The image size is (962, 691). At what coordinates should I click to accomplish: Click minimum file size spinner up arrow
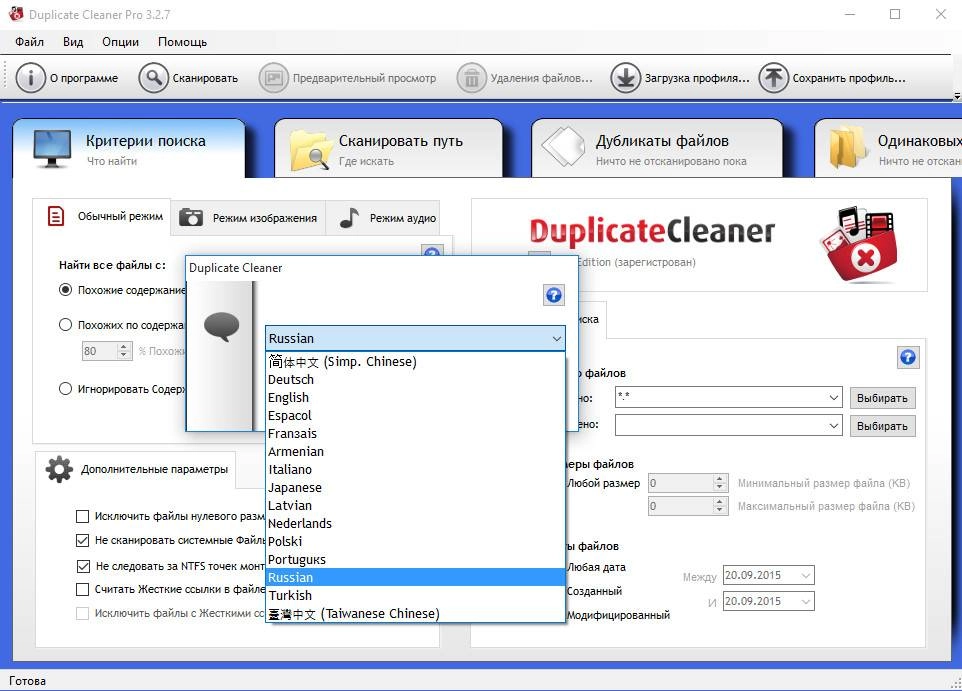720,479
